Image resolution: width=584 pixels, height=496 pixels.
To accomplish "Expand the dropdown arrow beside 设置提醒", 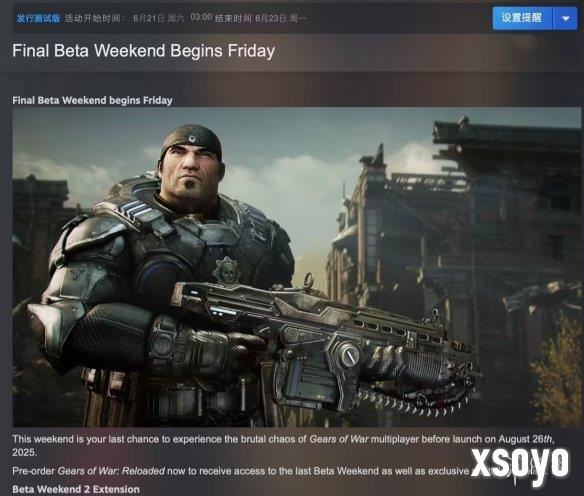I will [x=565, y=18].
